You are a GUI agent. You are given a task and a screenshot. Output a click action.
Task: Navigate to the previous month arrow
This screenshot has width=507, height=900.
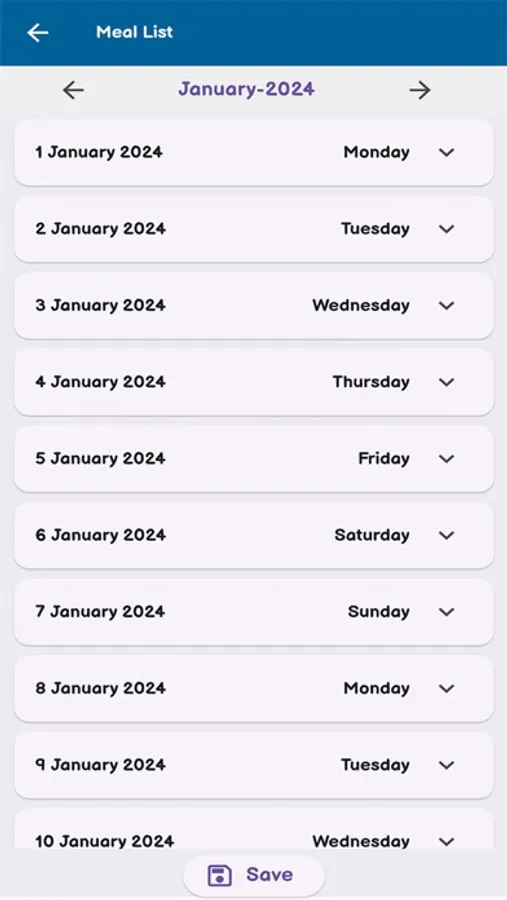tap(73, 90)
